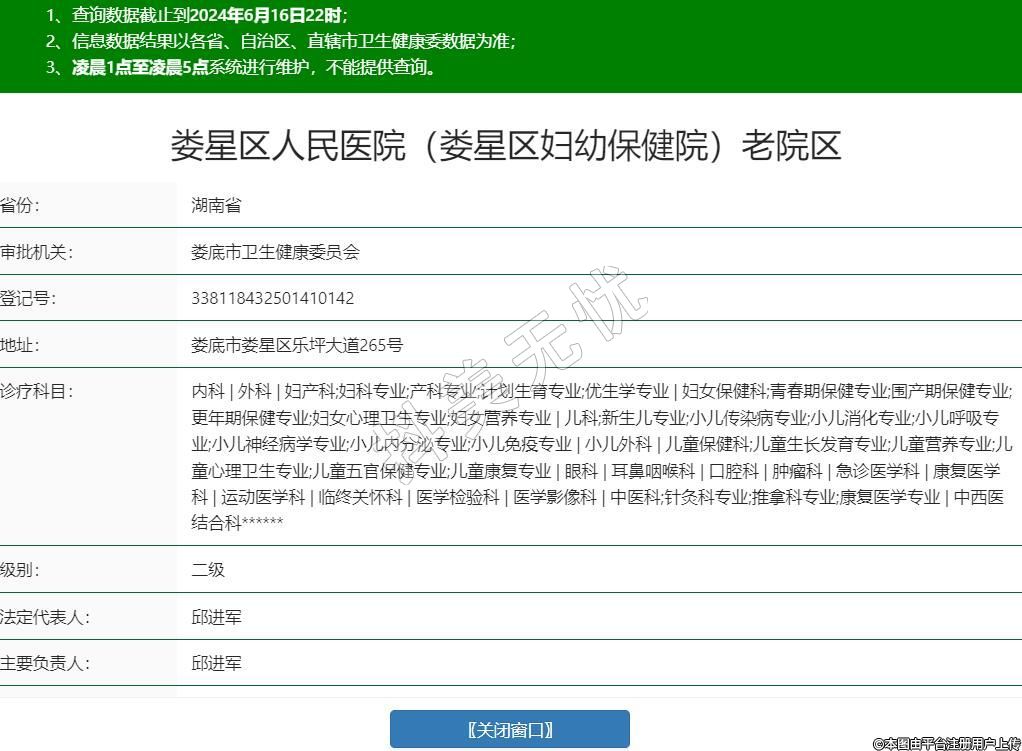Click the 湖南省 province value
The height and width of the screenshot is (751, 1022).
pos(216,206)
